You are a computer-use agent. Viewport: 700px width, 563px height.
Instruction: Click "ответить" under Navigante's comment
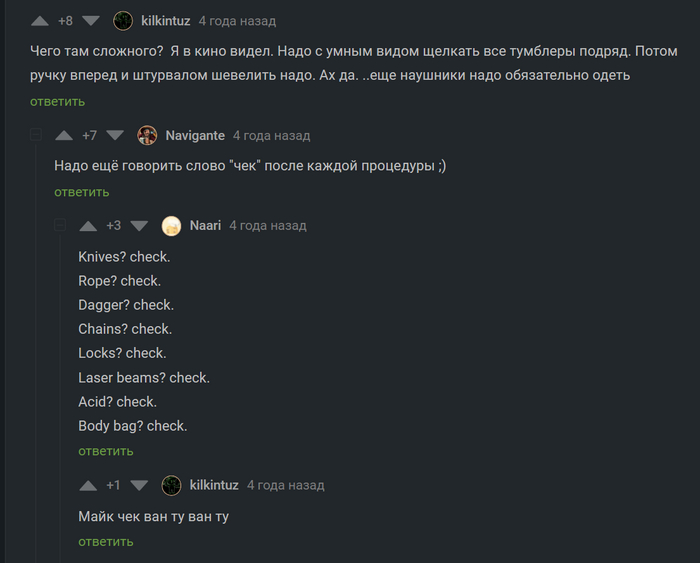[x=81, y=192]
